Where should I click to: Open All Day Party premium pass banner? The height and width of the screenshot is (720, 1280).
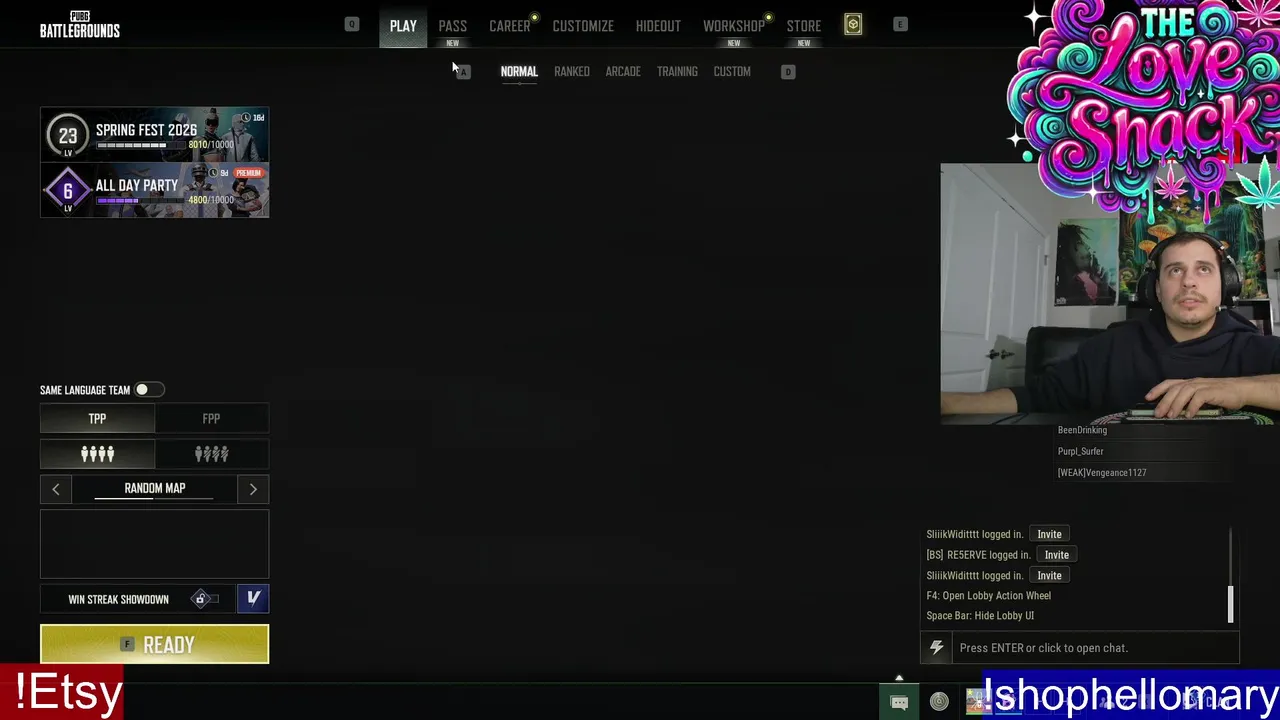pyautogui.click(x=154, y=190)
